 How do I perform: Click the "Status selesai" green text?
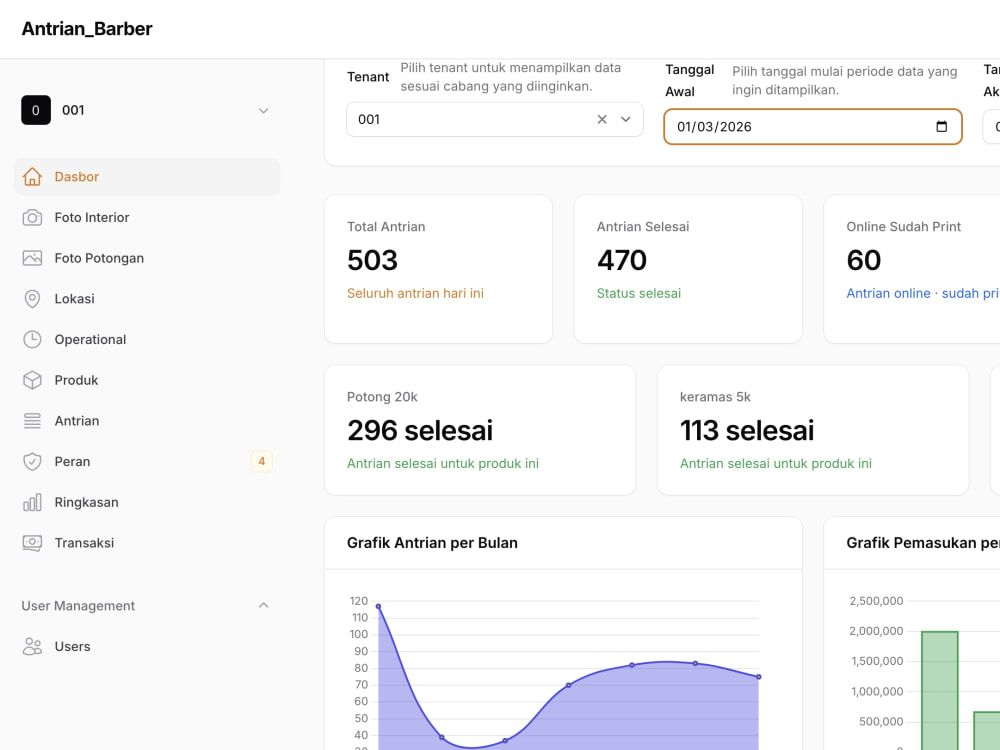click(x=638, y=293)
